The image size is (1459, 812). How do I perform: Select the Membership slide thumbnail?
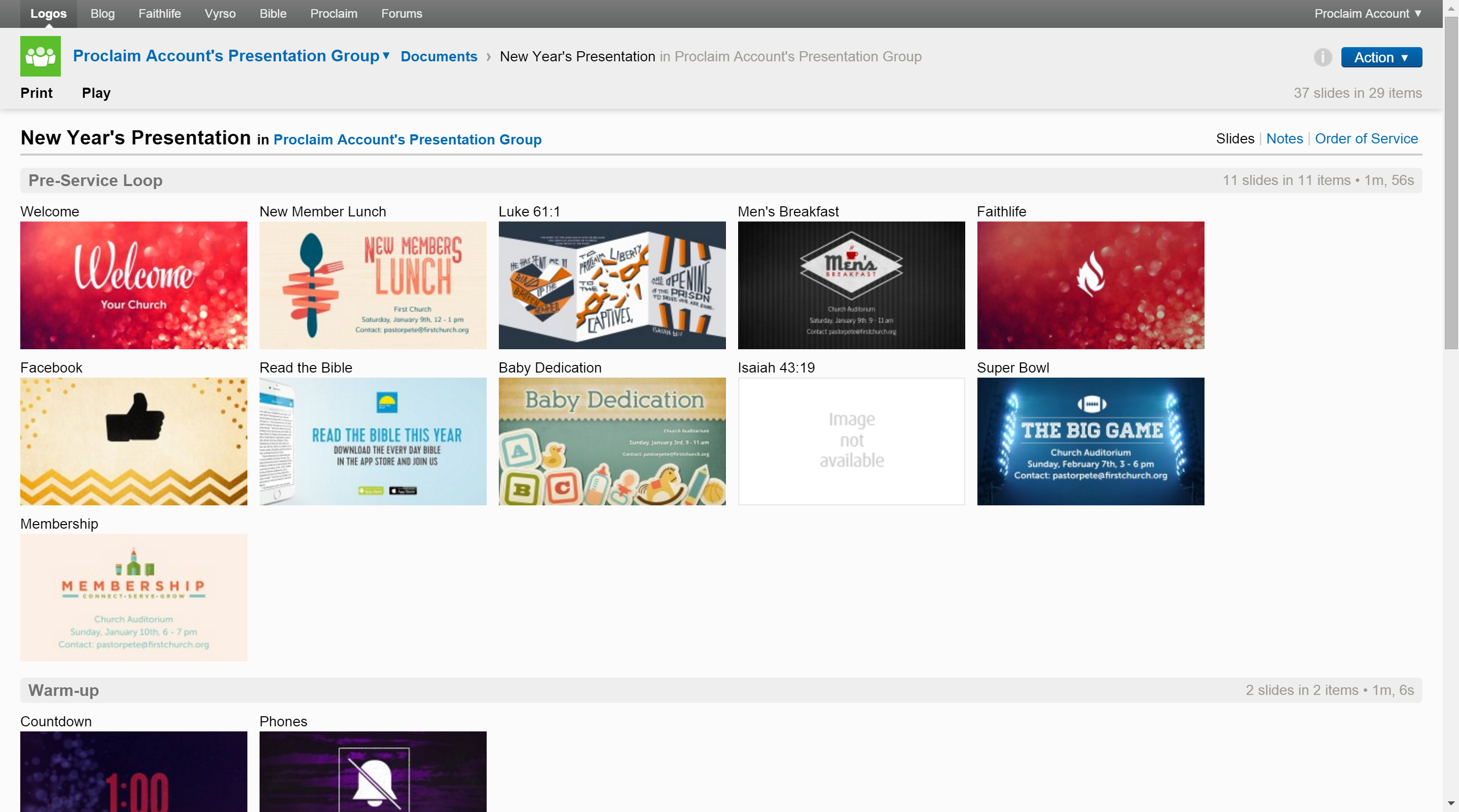(134, 598)
